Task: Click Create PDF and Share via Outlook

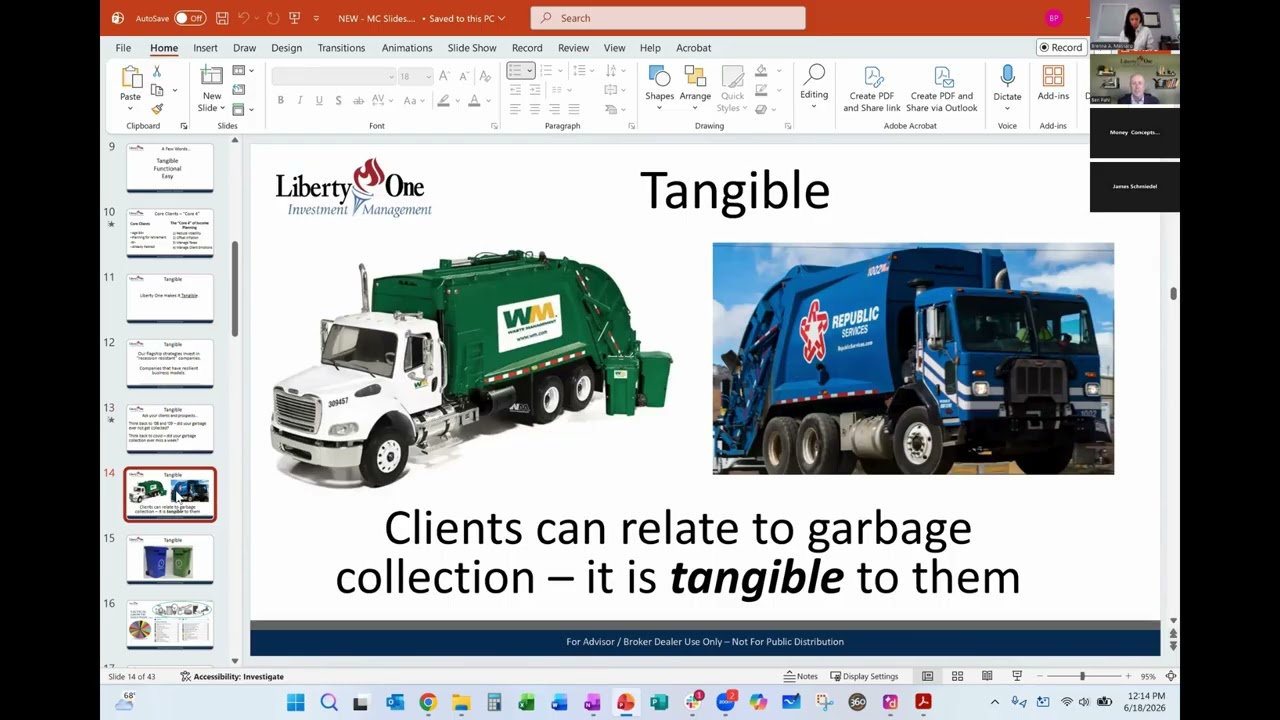Action: [x=942, y=90]
